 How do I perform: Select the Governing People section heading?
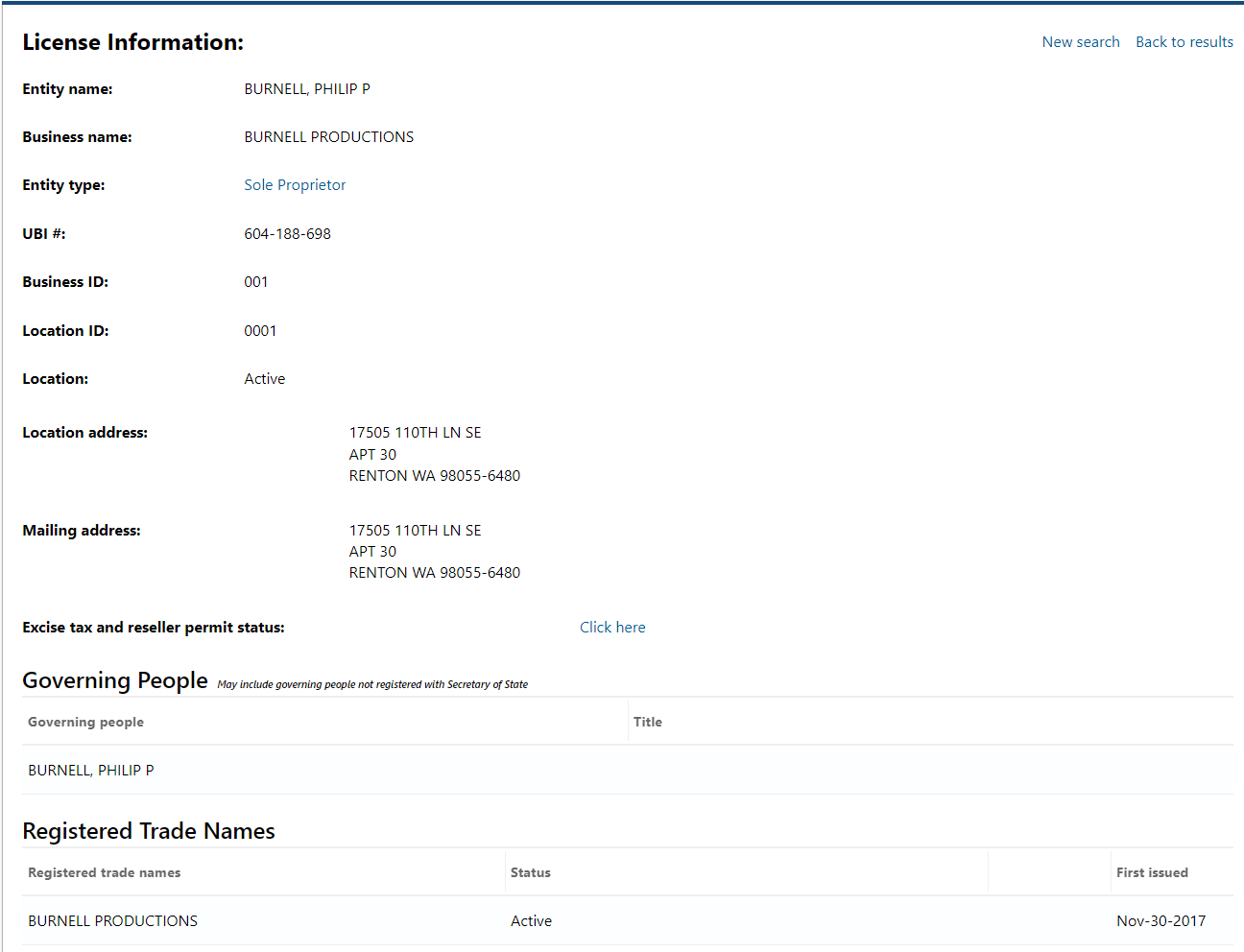pyautogui.click(x=115, y=680)
